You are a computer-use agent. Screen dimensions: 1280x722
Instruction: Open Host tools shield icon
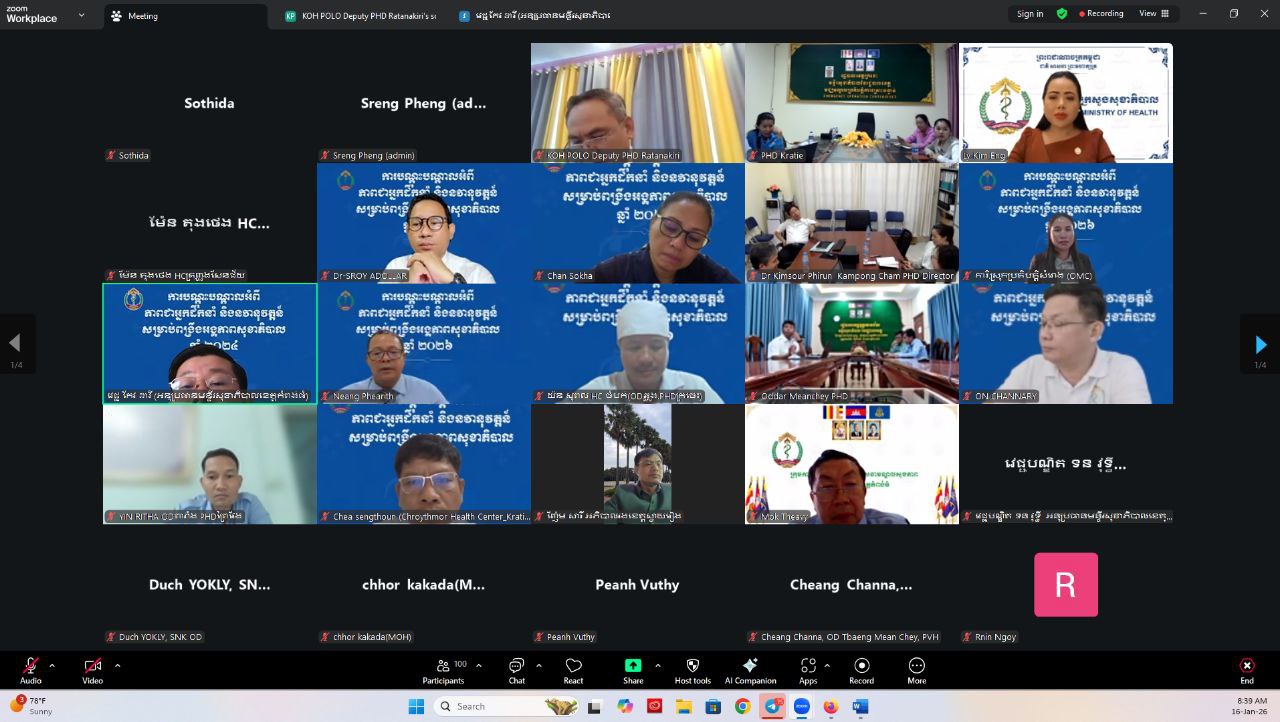(692, 667)
